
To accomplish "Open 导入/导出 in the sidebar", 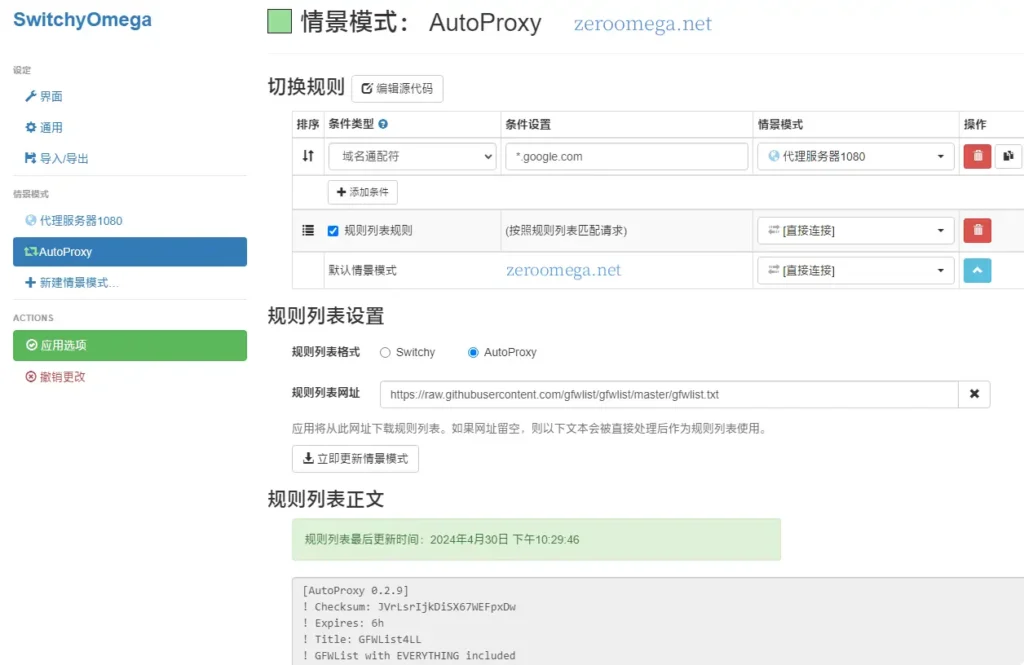I will point(62,158).
